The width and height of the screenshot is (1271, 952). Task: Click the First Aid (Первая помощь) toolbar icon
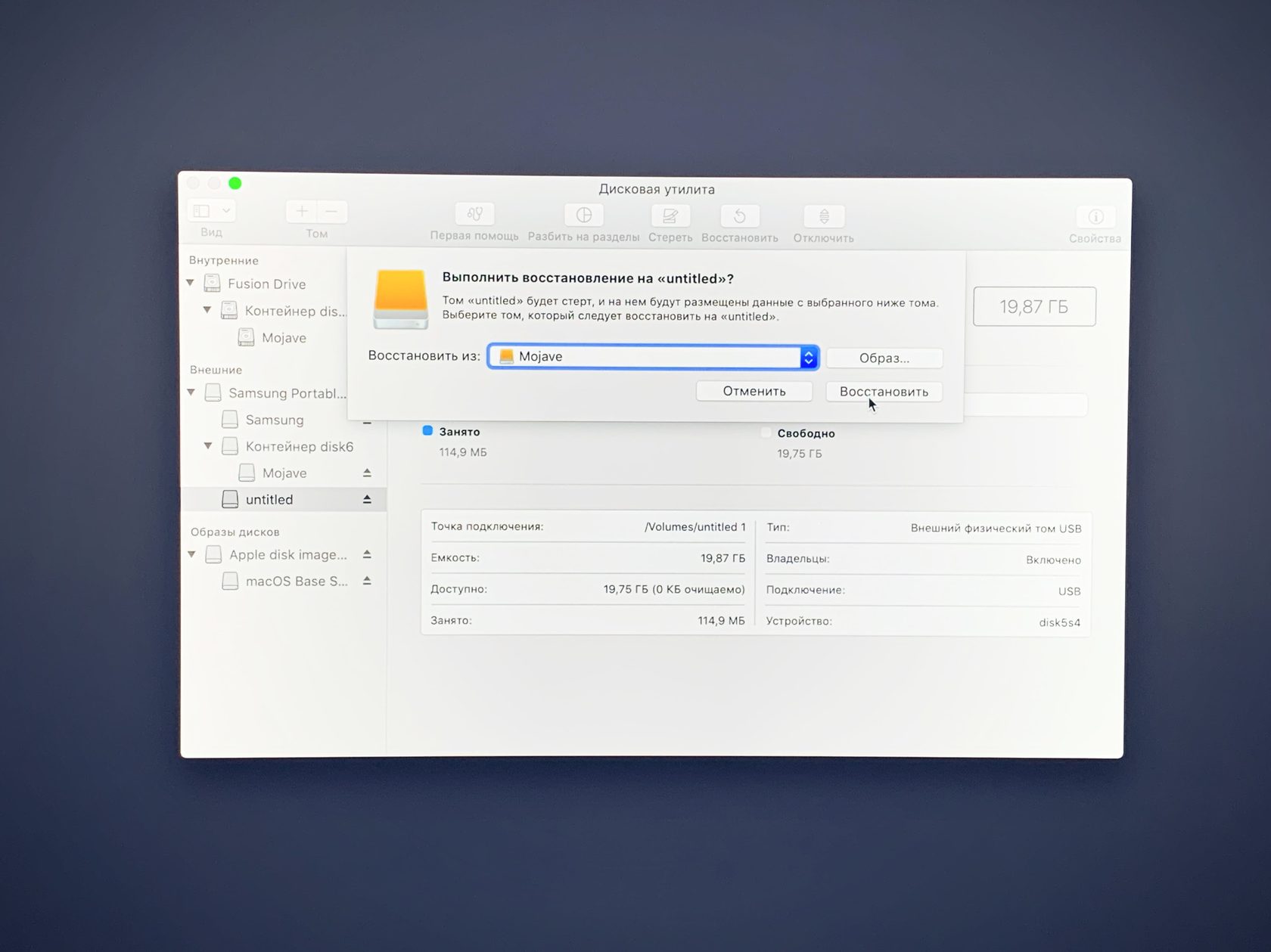474,215
